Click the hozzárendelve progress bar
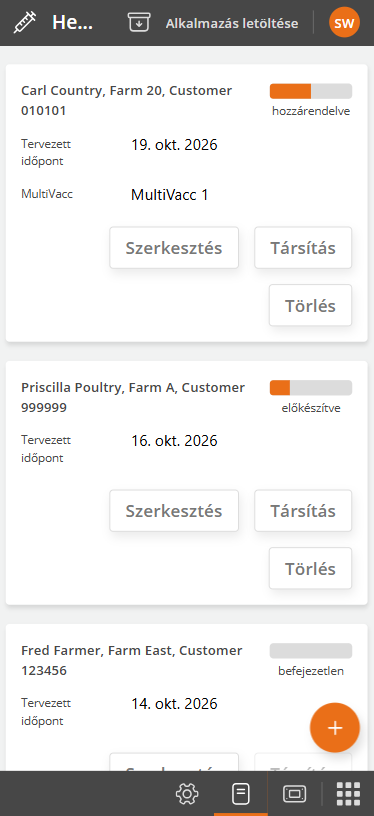 (x=311, y=91)
